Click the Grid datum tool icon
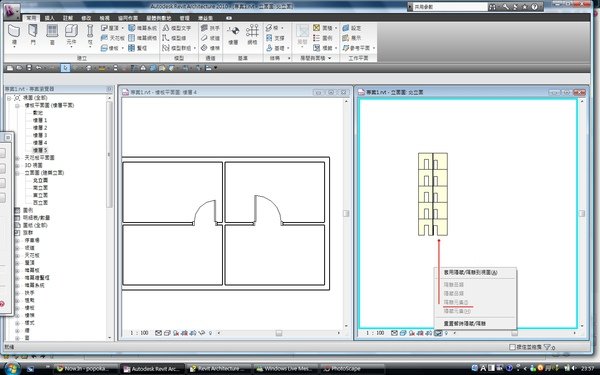The image size is (600, 375). click(x=252, y=35)
